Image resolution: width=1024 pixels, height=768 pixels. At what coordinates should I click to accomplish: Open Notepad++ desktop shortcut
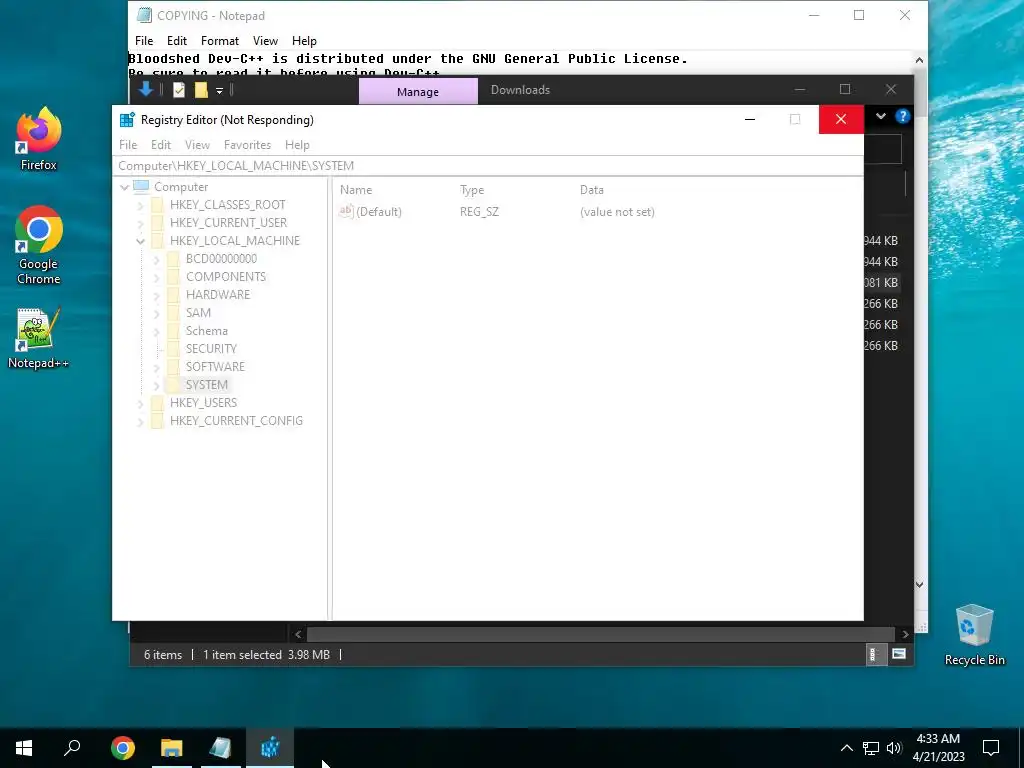click(39, 338)
